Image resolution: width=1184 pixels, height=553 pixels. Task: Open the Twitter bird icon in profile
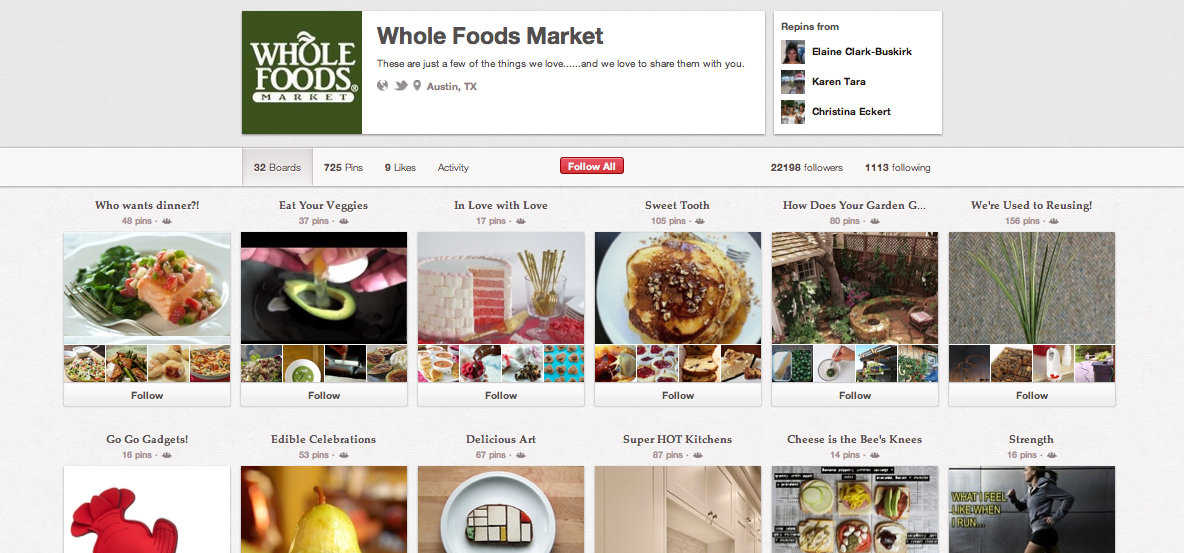point(401,85)
